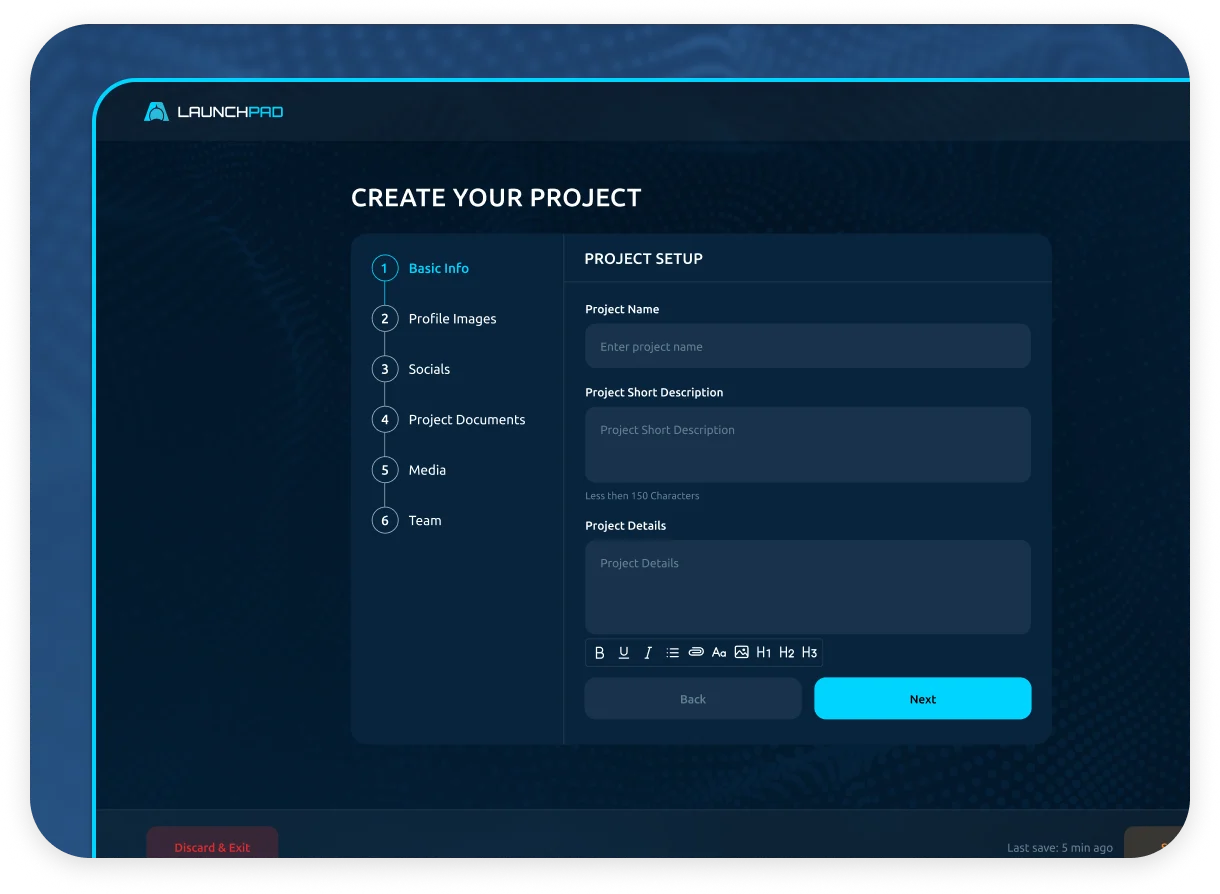Screen dimensions: 1220x894
Task: Jump to Project Documents step
Action: point(466,420)
